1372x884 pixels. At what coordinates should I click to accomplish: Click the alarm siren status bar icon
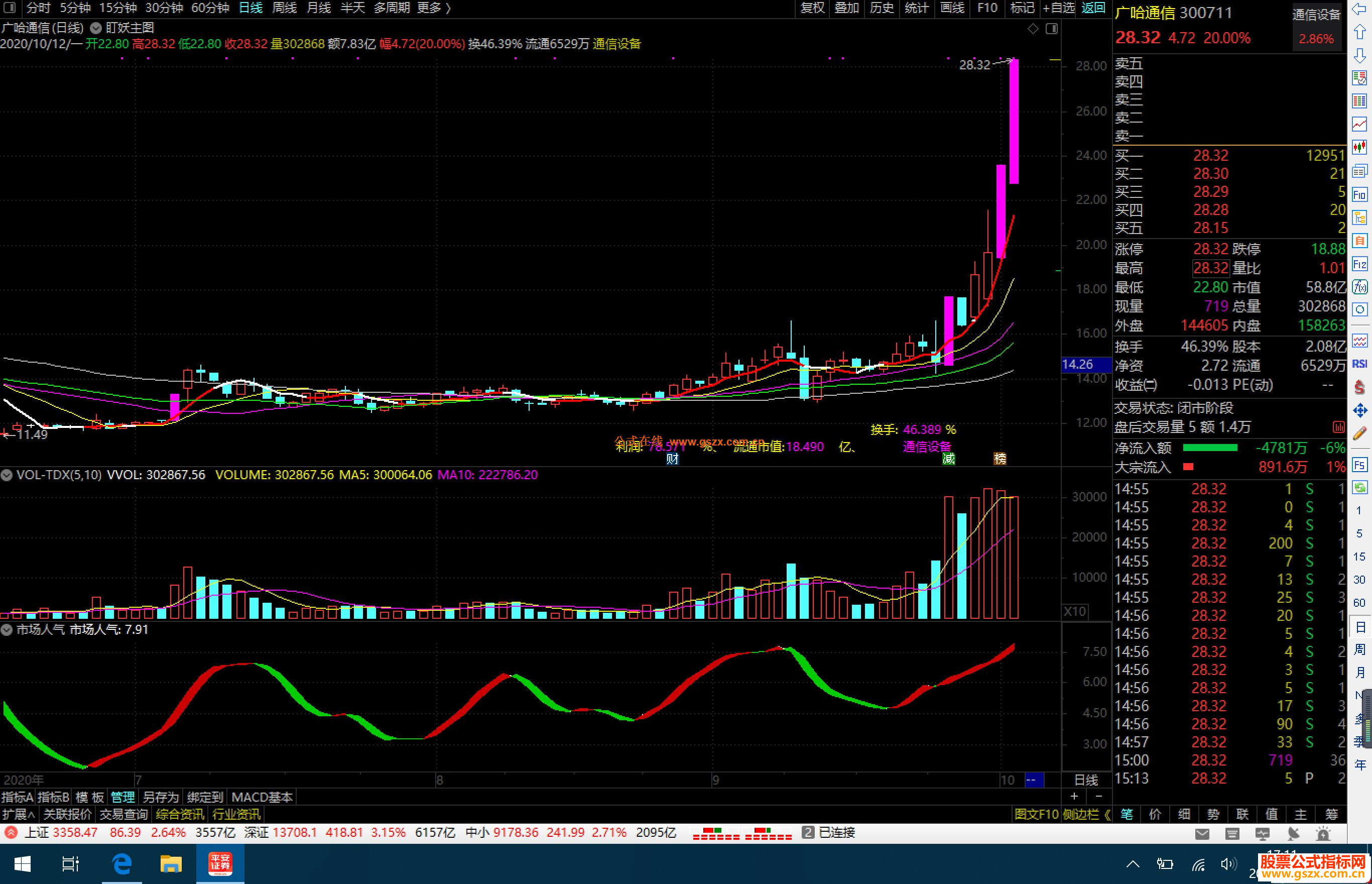click(x=1323, y=833)
